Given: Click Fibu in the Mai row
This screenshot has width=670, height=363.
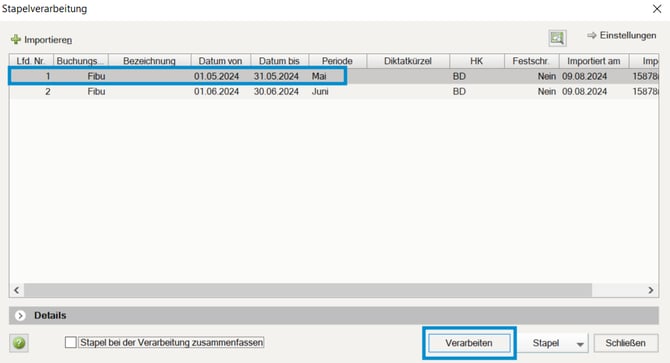Looking at the screenshot, I should (96, 76).
